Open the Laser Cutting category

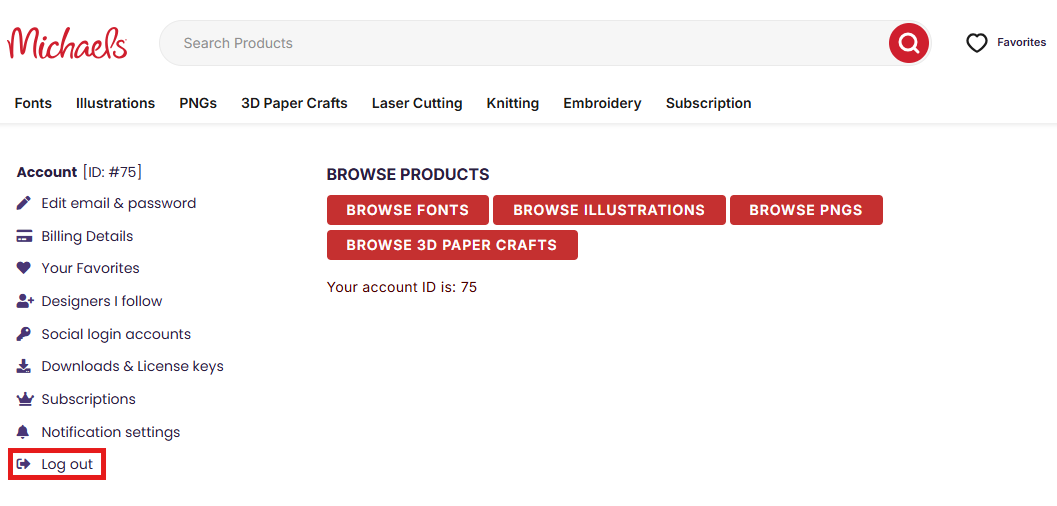coord(417,103)
